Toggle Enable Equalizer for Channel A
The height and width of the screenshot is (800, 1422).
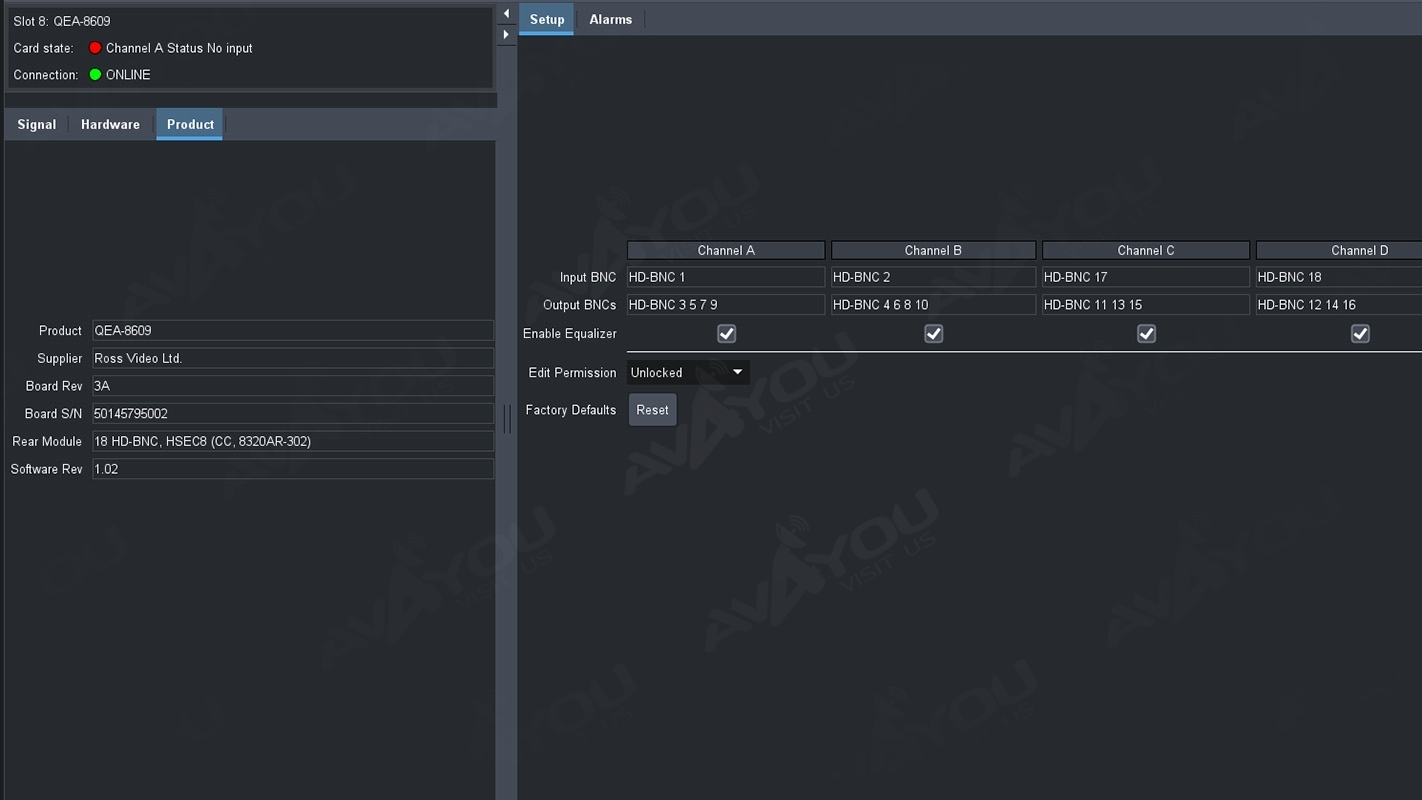[727, 334]
